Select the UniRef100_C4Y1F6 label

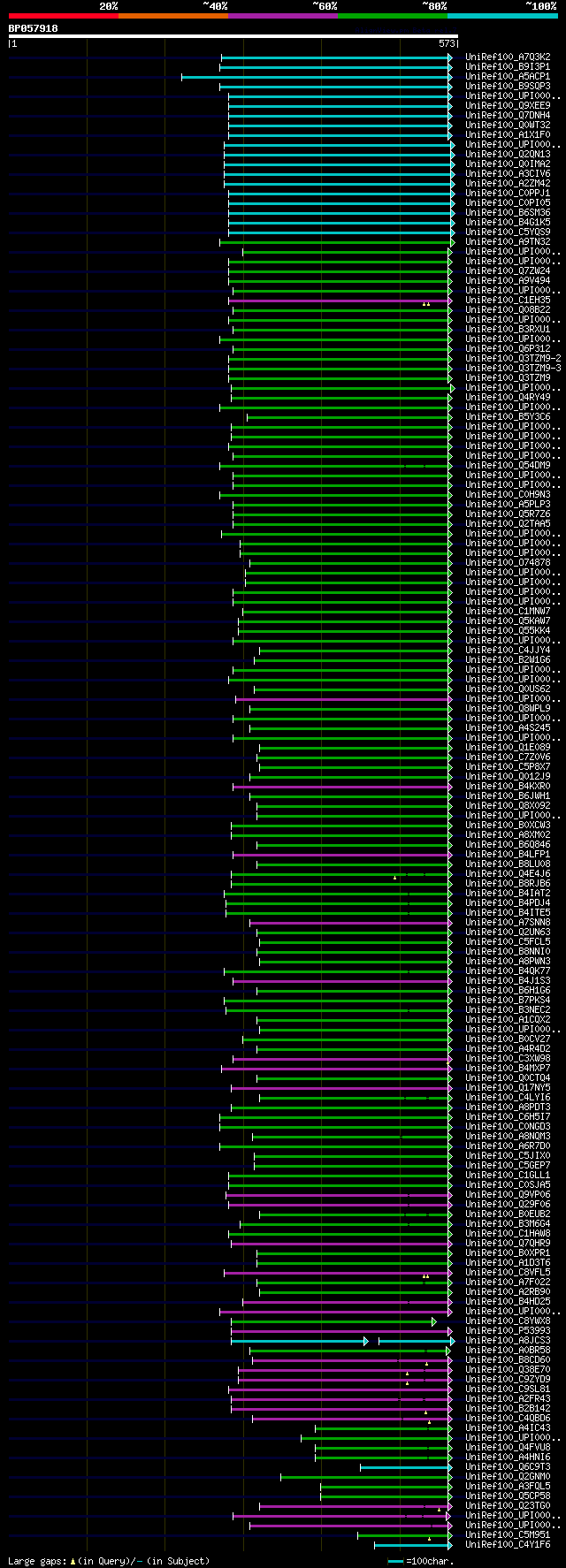(508, 1545)
